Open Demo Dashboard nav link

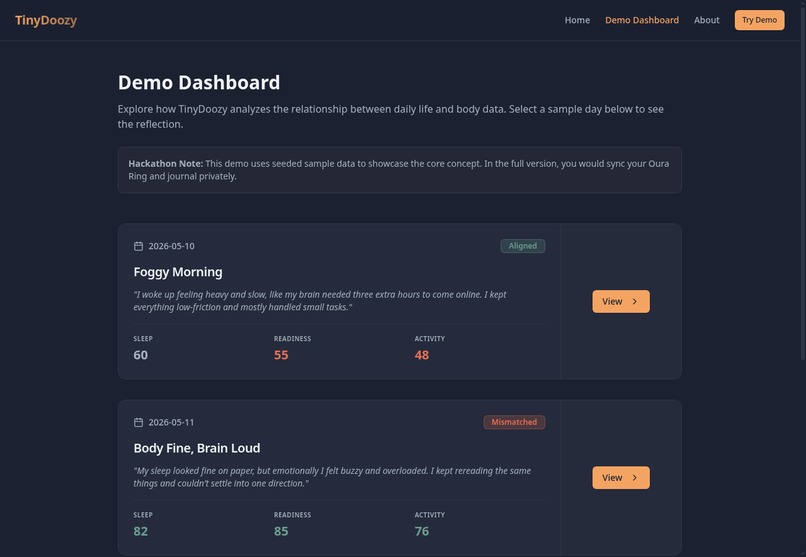[x=642, y=20]
